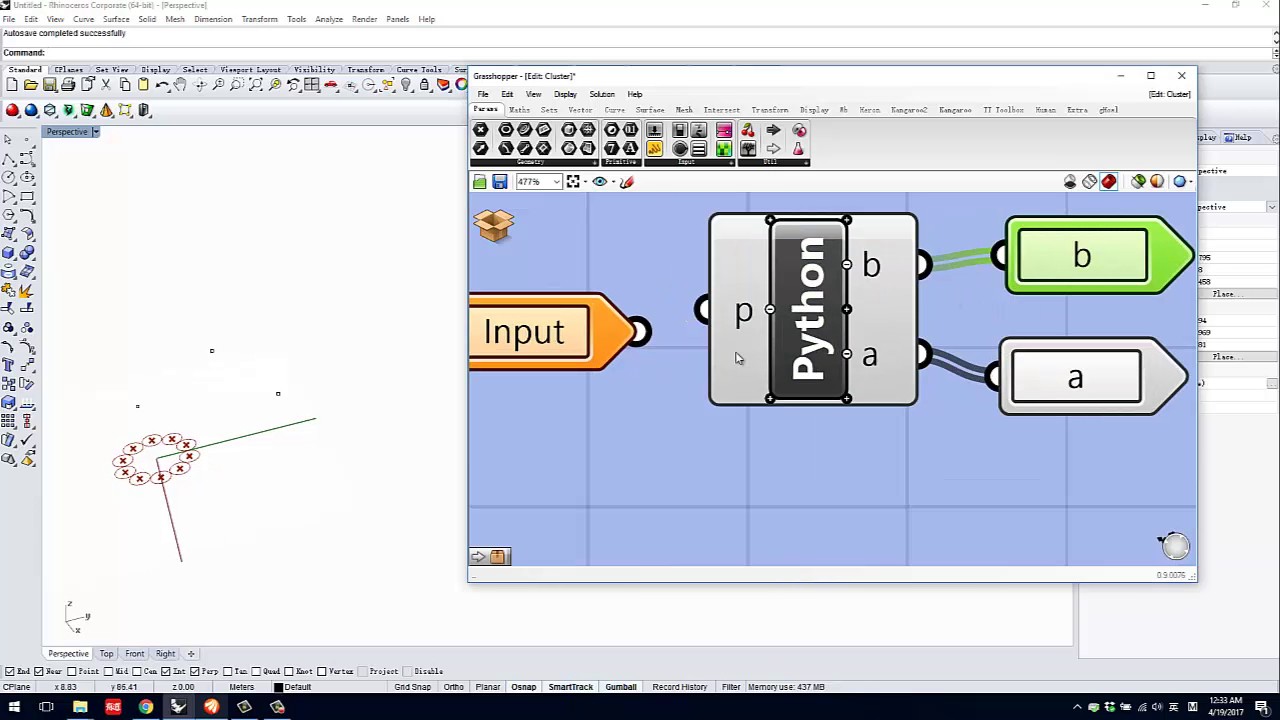
Task: Click the orange cone icon in Rhino toolbar
Action: 106,110
